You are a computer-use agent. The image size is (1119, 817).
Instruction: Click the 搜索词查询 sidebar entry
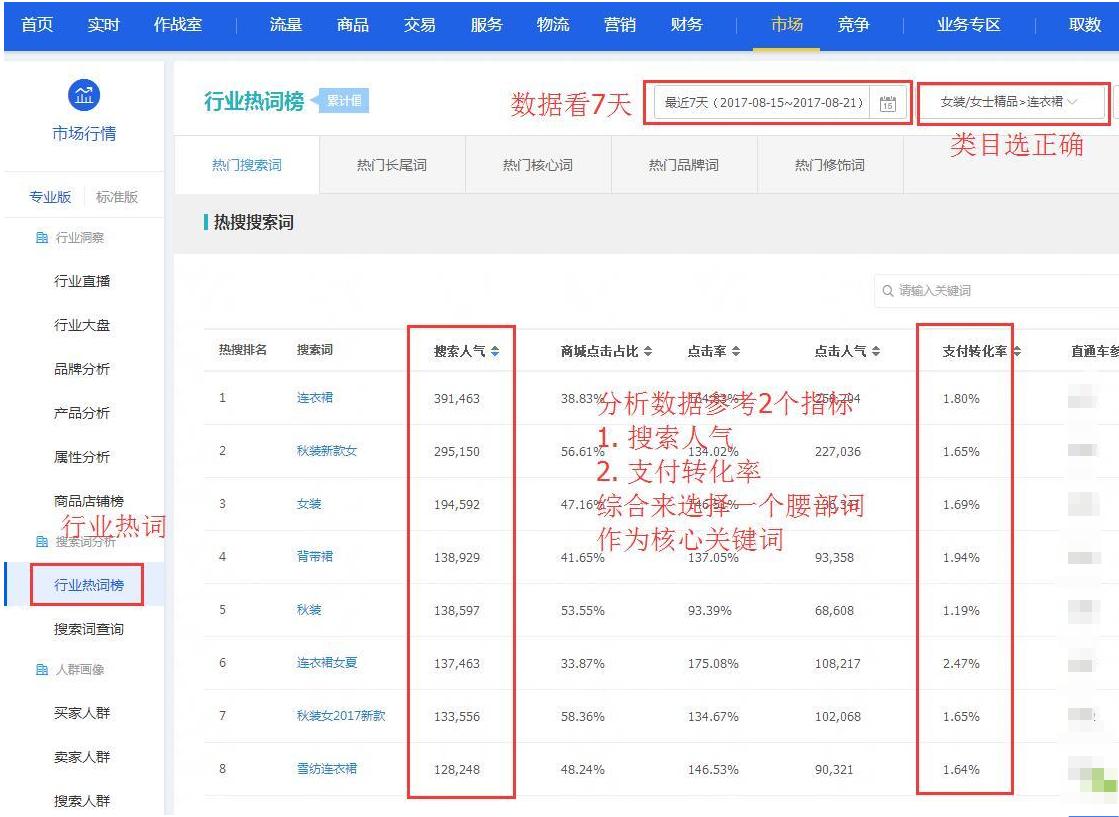pos(90,631)
